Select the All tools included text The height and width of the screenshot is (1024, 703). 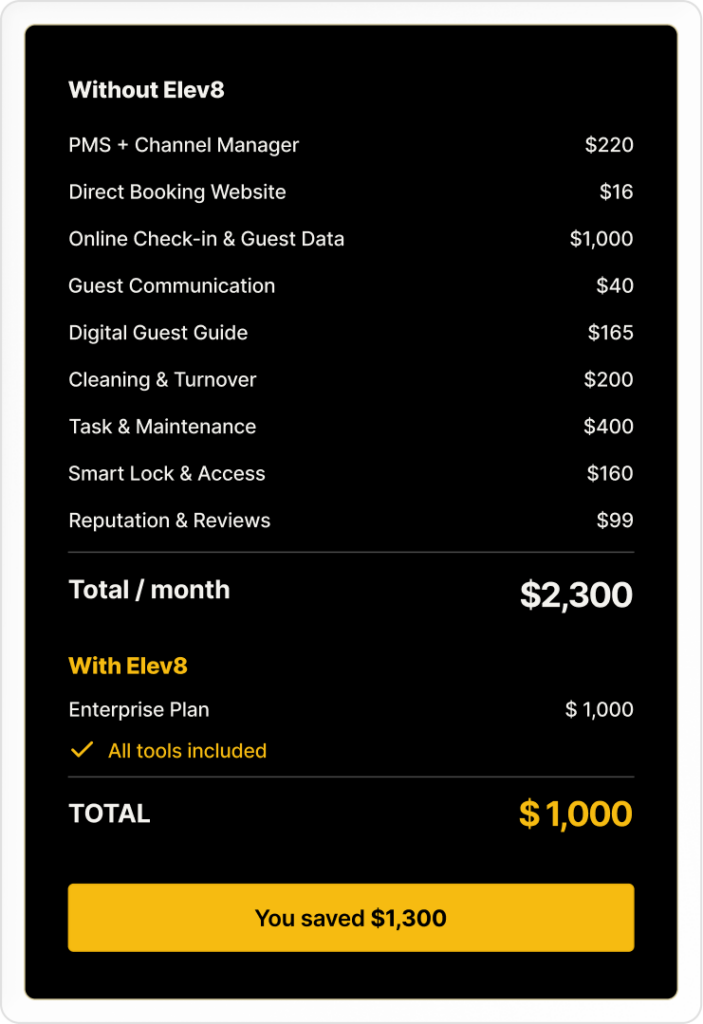pyautogui.click(x=187, y=751)
